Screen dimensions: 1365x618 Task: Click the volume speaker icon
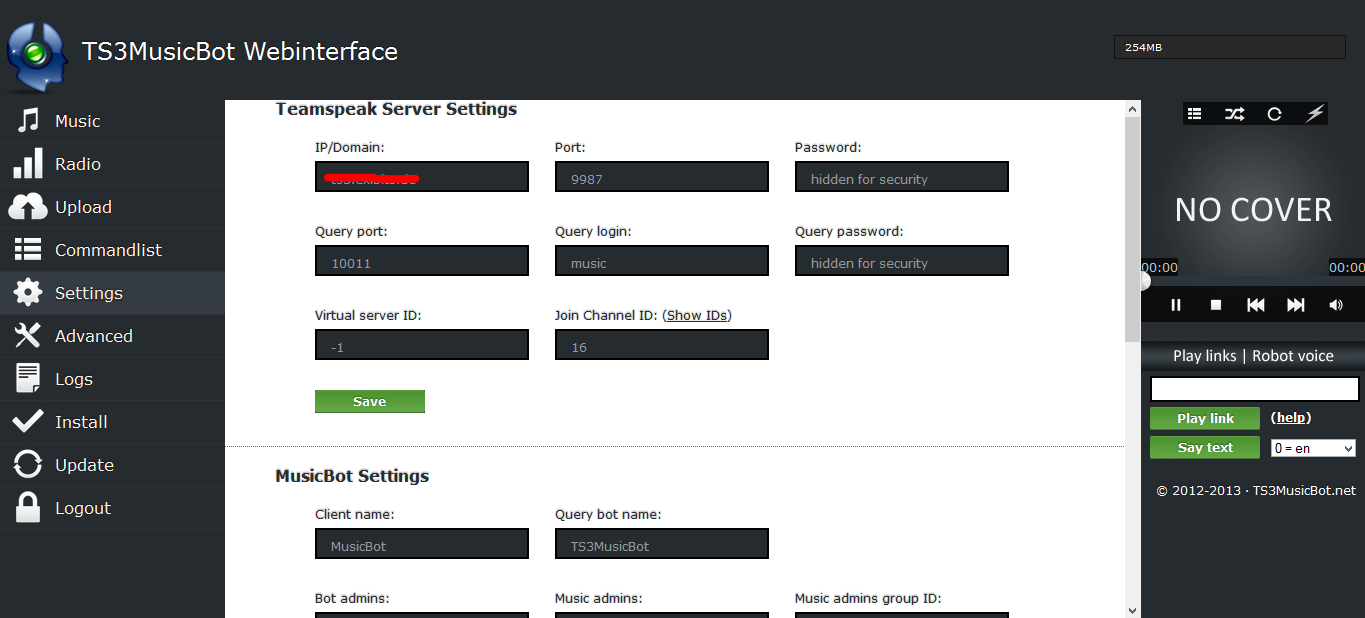click(x=1336, y=305)
